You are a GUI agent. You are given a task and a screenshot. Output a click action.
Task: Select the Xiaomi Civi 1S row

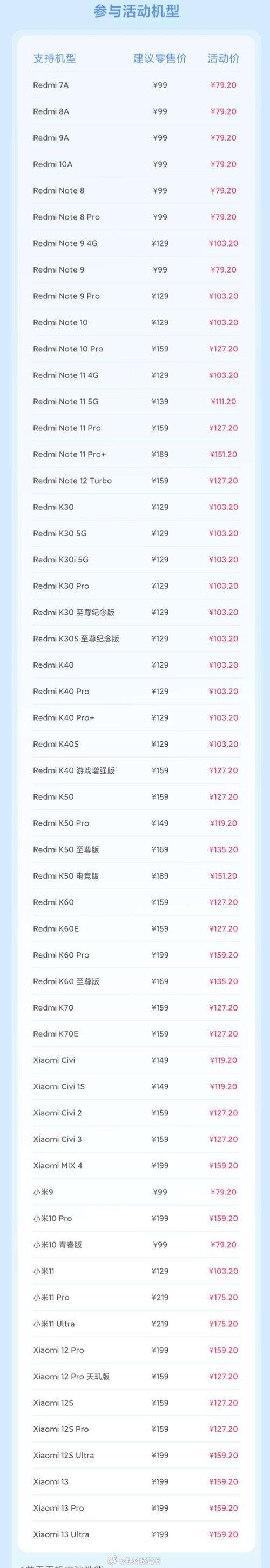point(136,1087)
